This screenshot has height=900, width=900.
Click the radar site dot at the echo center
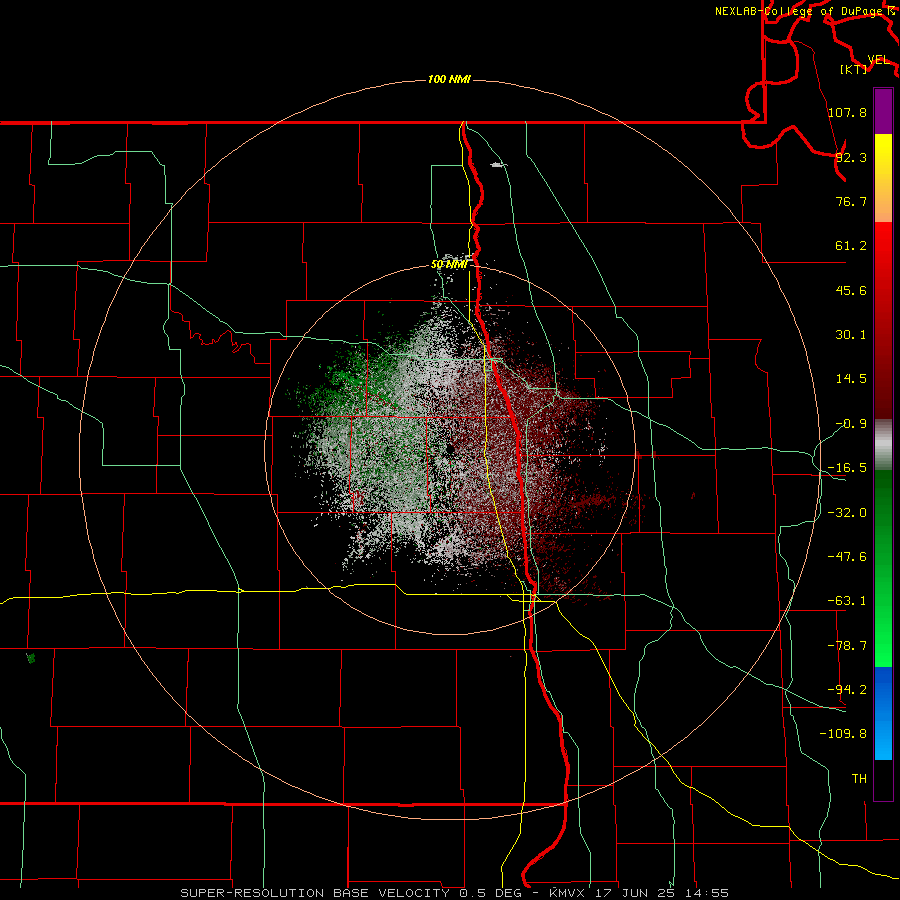[451, 449]
